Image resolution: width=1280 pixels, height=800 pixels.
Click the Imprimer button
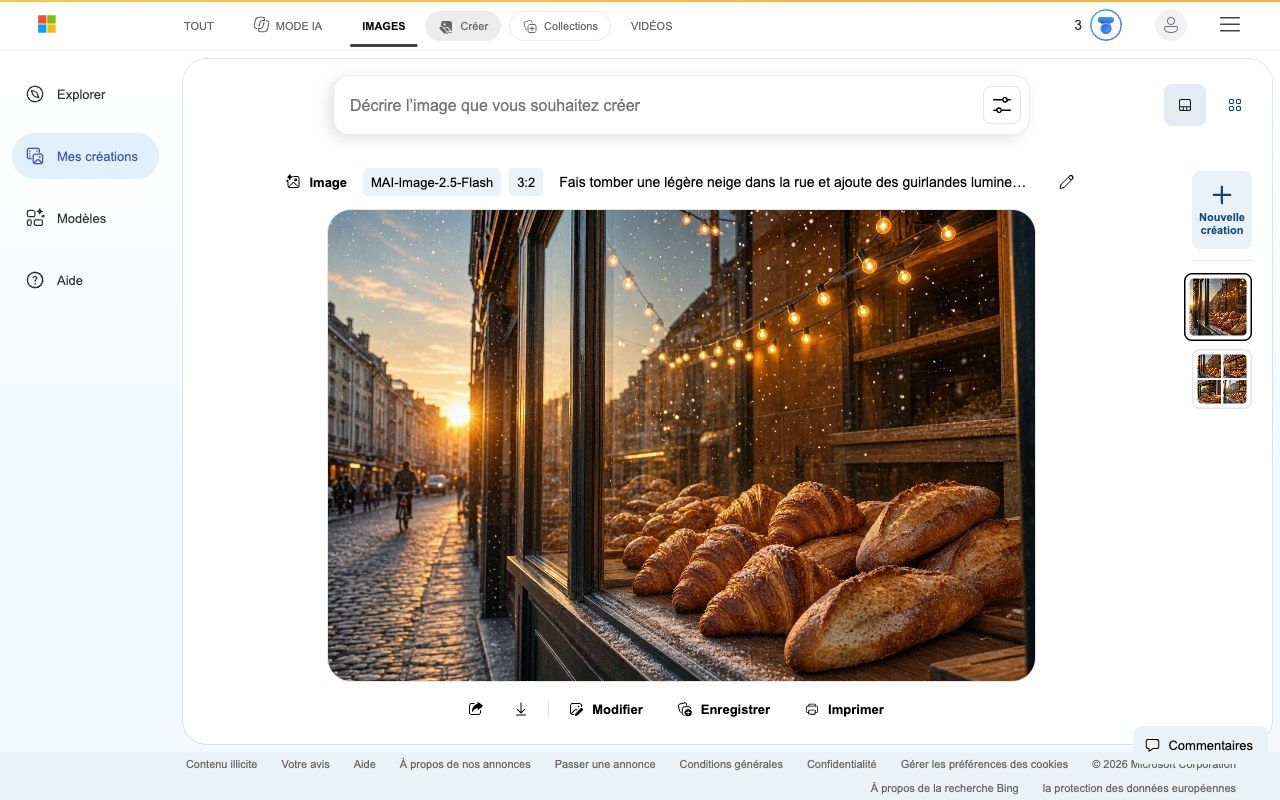point(845,709)
